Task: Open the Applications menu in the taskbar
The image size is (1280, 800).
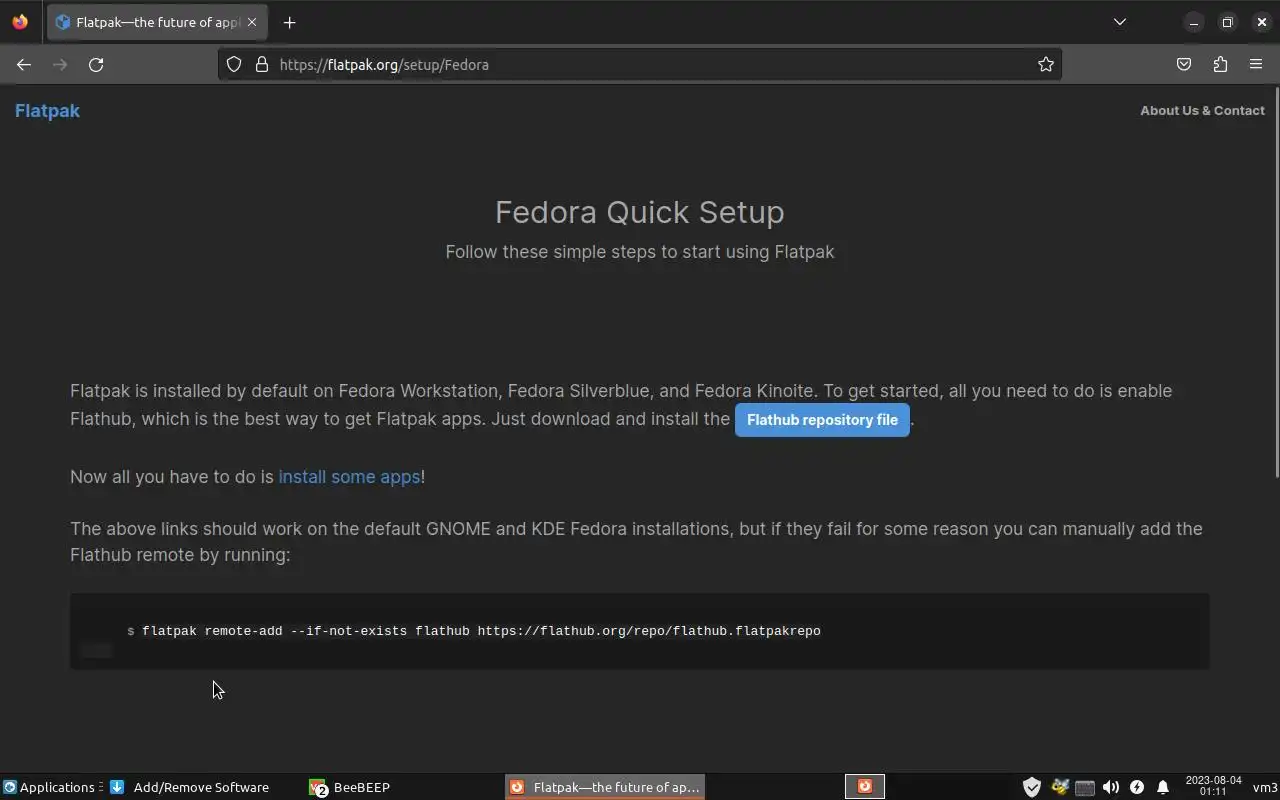Action: pyautogui.click(x=52, y=787)
